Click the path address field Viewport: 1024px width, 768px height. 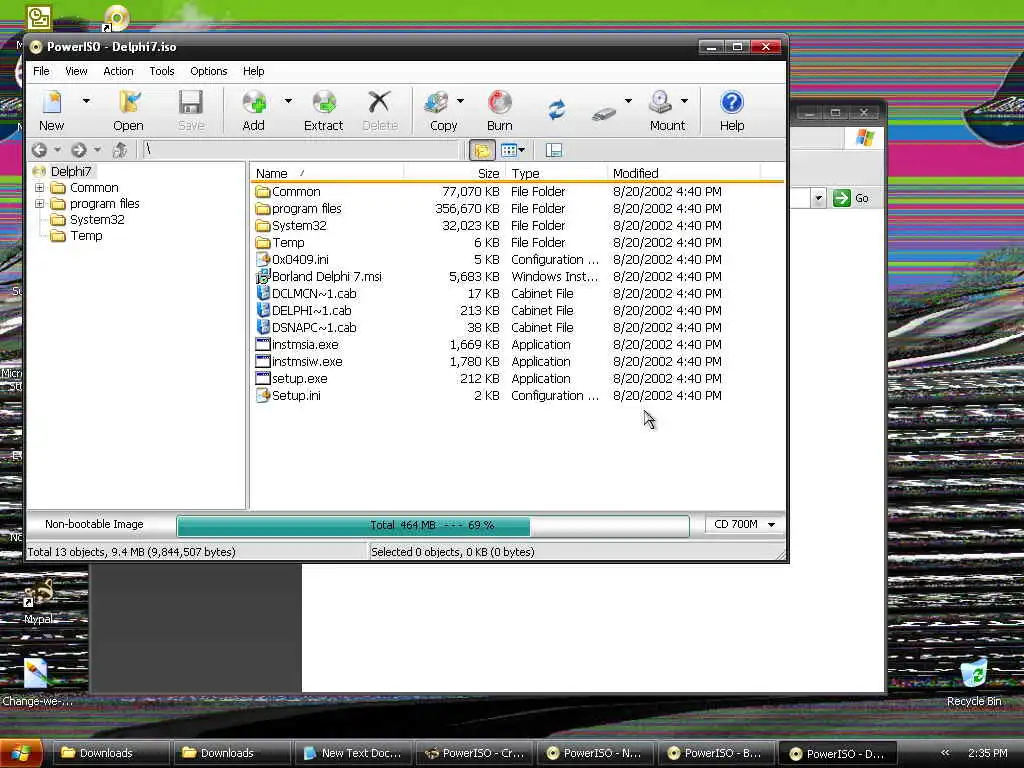(x=300, y=150)
